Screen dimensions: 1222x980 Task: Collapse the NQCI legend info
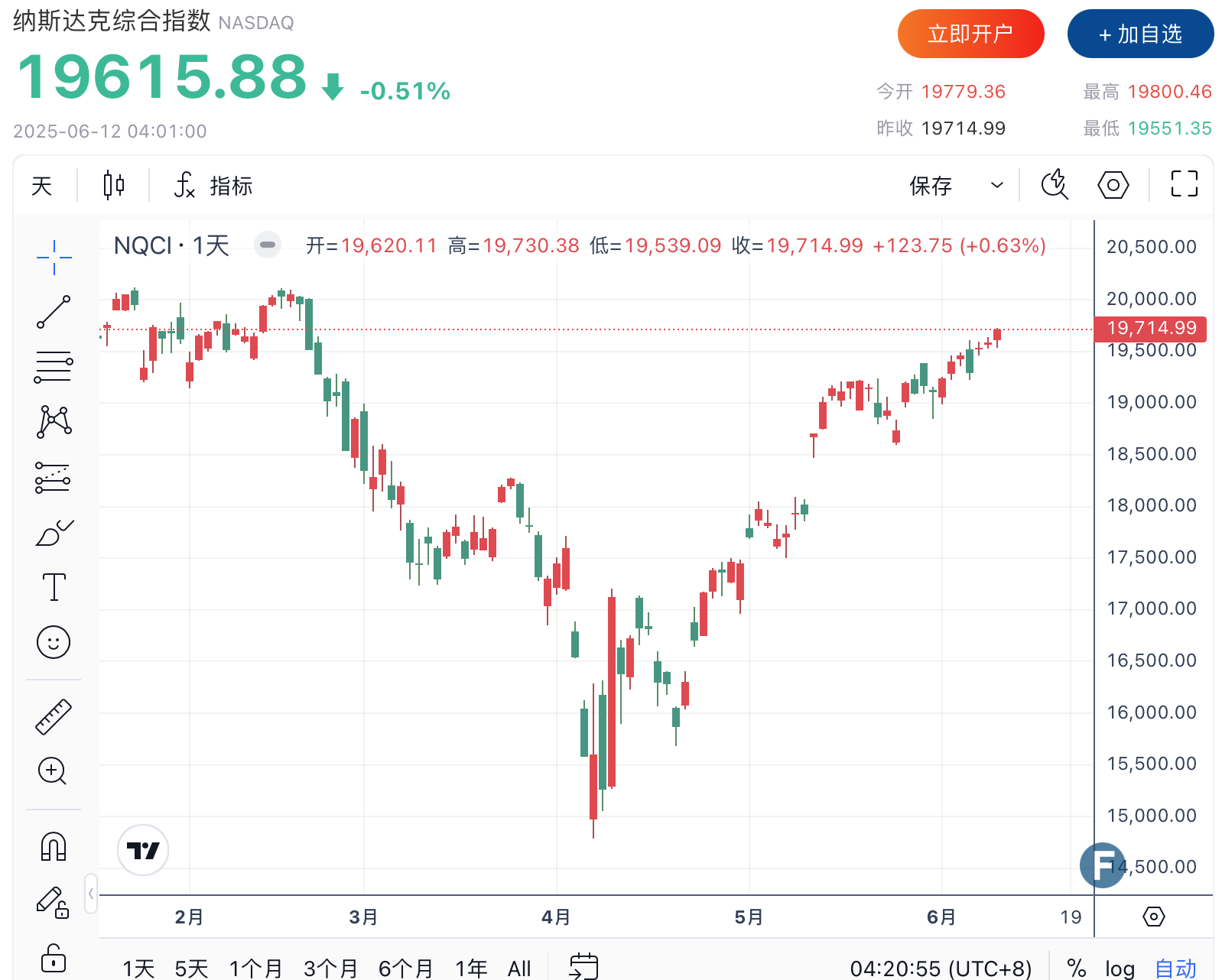pos(268,245)
